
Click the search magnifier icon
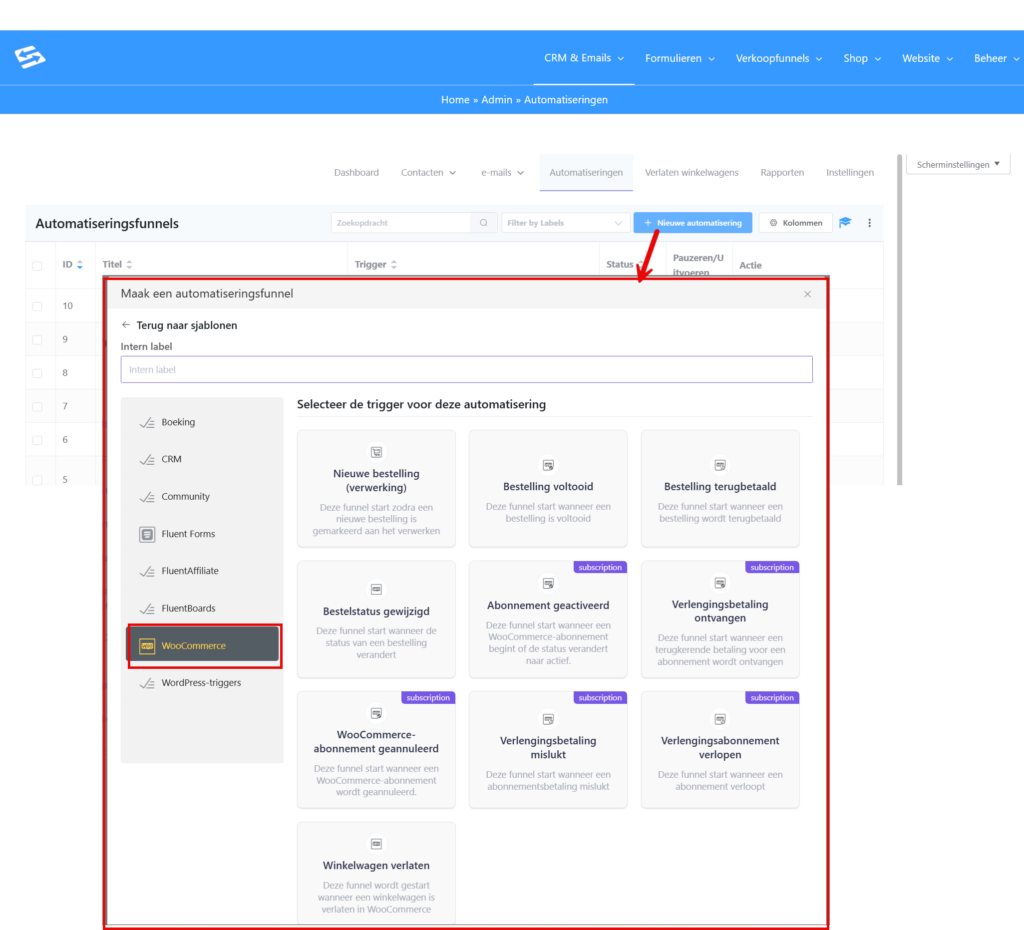pos(484,223)
